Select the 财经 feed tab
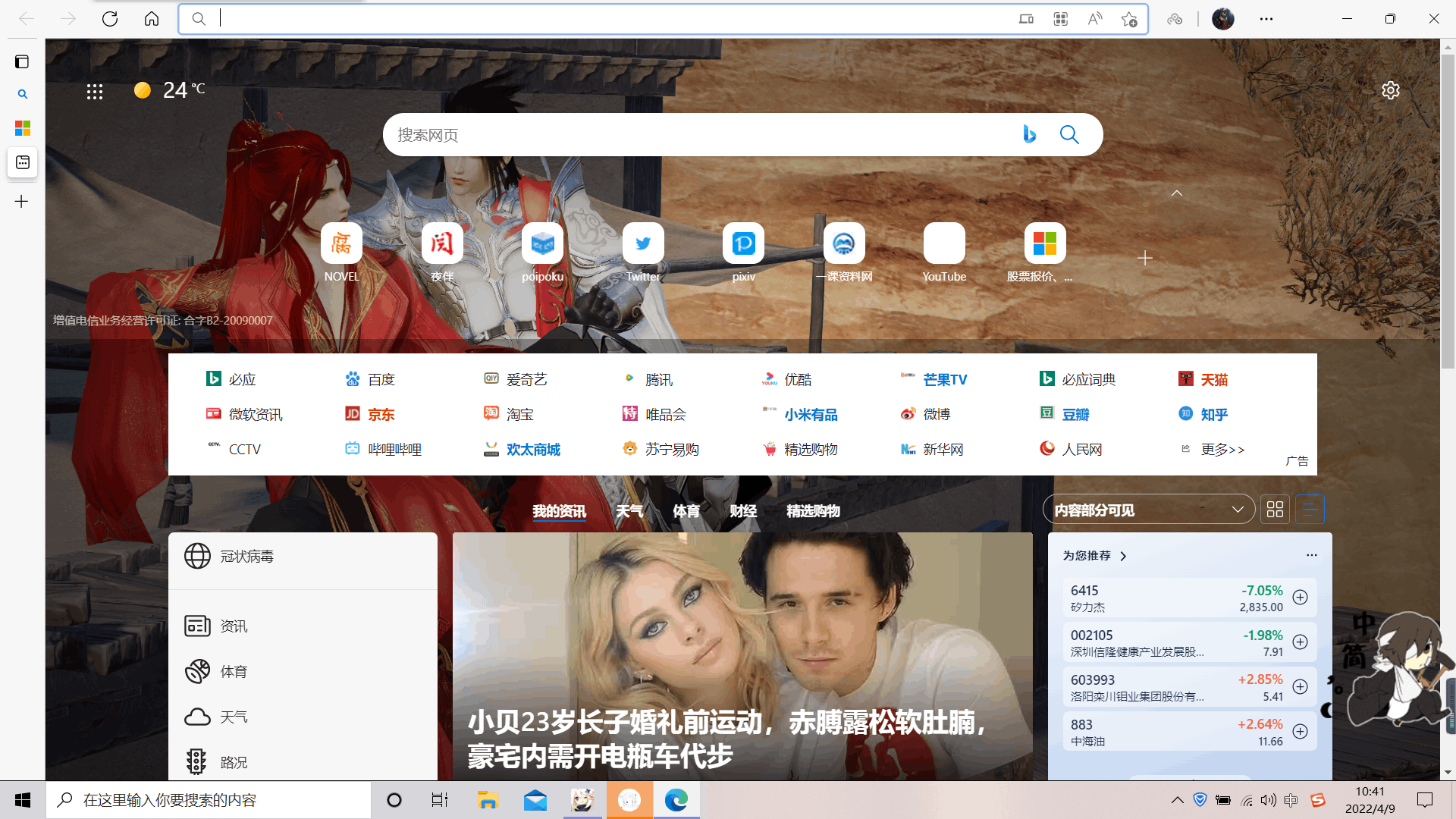 click(743, 511)
